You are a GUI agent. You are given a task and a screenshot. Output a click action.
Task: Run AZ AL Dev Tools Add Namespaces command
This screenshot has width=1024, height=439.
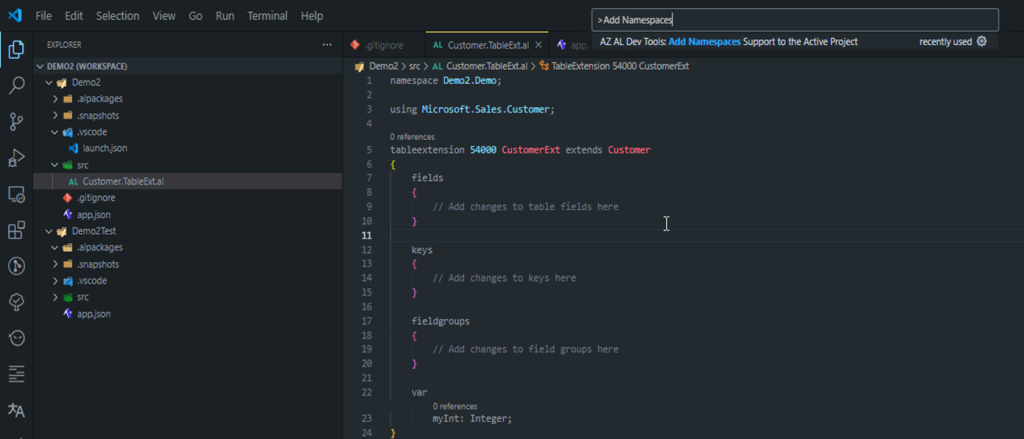793,42
